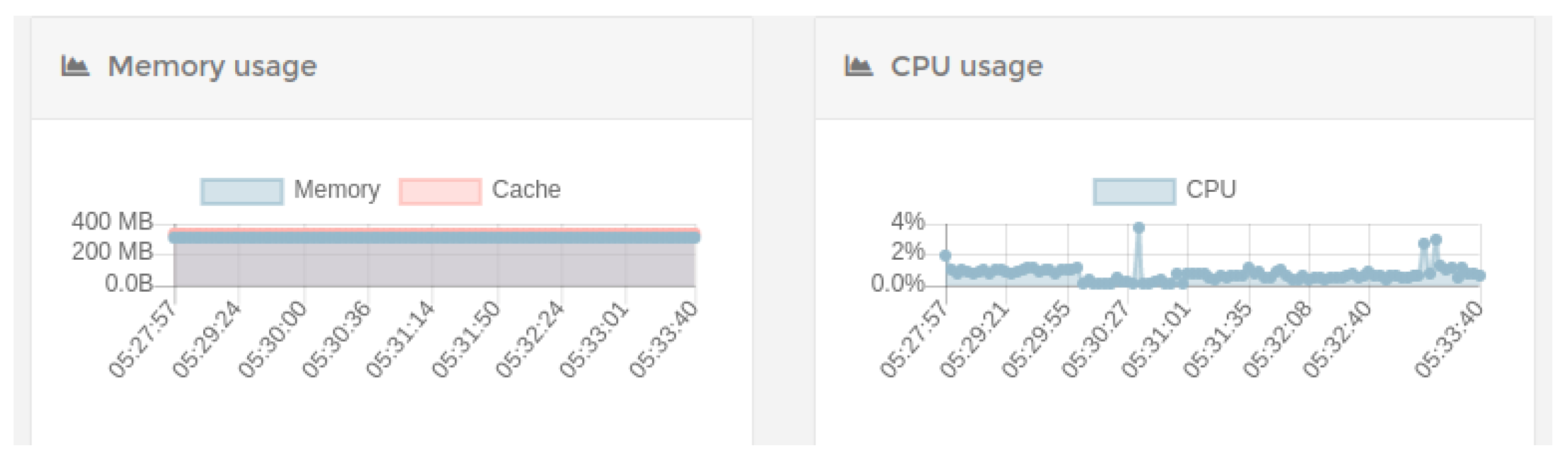Click the Memory legend label text
The width and height of the screenshot is (1568, 462).
(x=337, y=190)
